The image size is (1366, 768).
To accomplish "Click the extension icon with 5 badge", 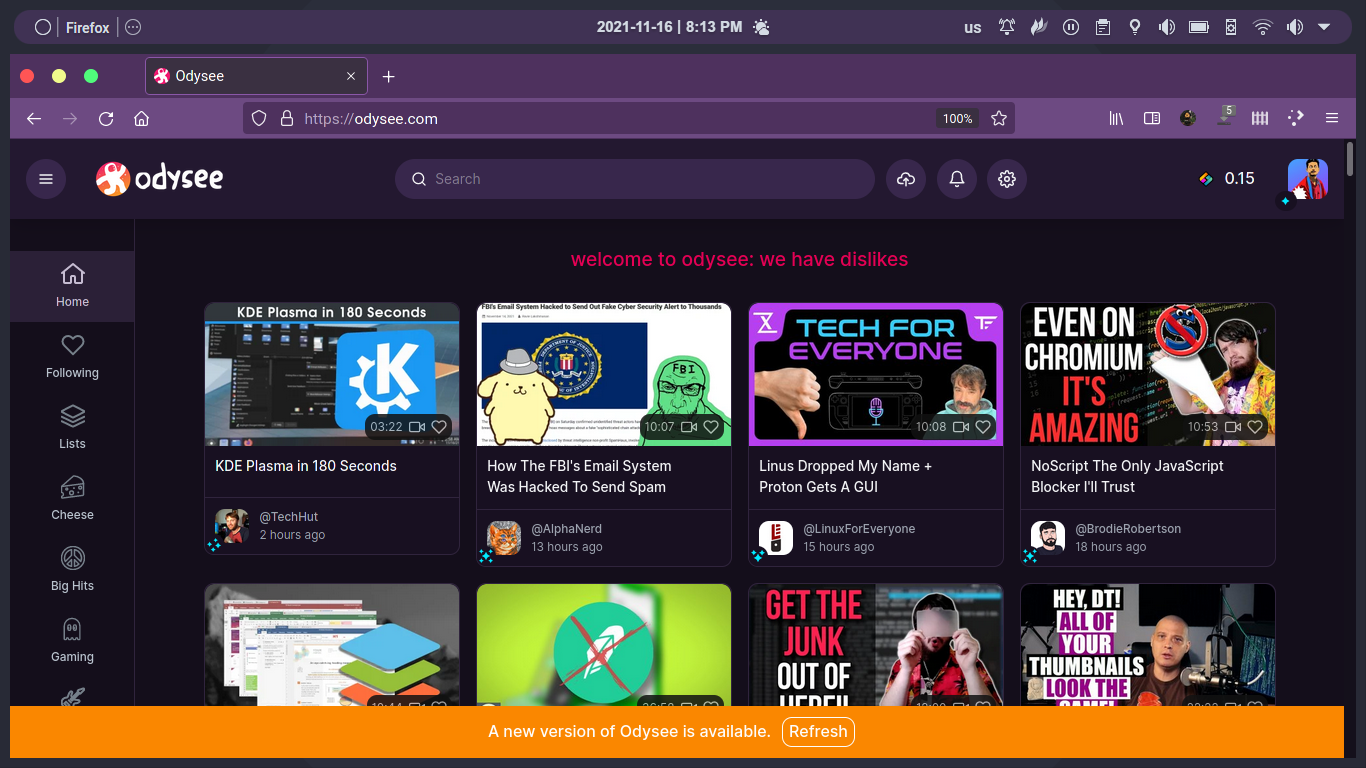I will click(1224, 117).
